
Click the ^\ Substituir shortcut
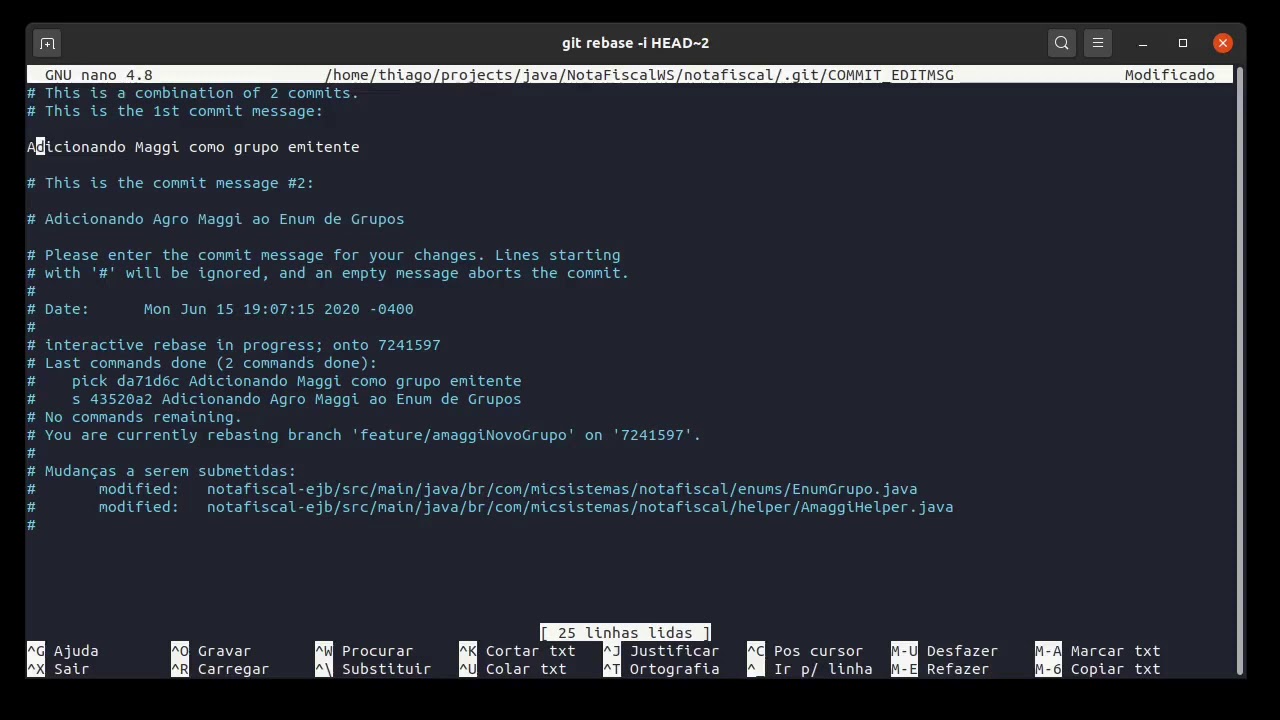pyautogui.click(x=373, y=669)
